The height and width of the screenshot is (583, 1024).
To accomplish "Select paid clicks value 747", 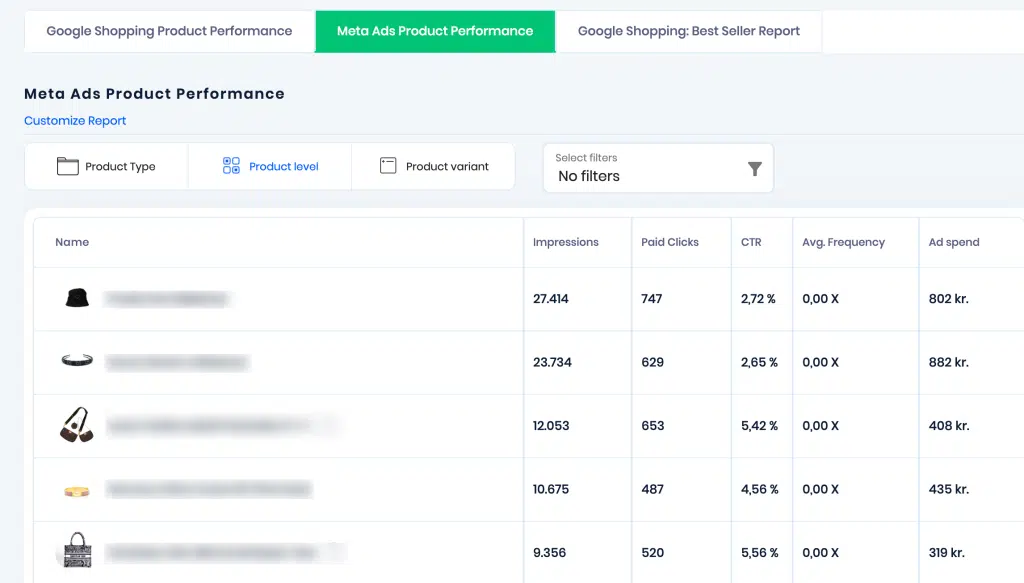I will pos(652,299).
